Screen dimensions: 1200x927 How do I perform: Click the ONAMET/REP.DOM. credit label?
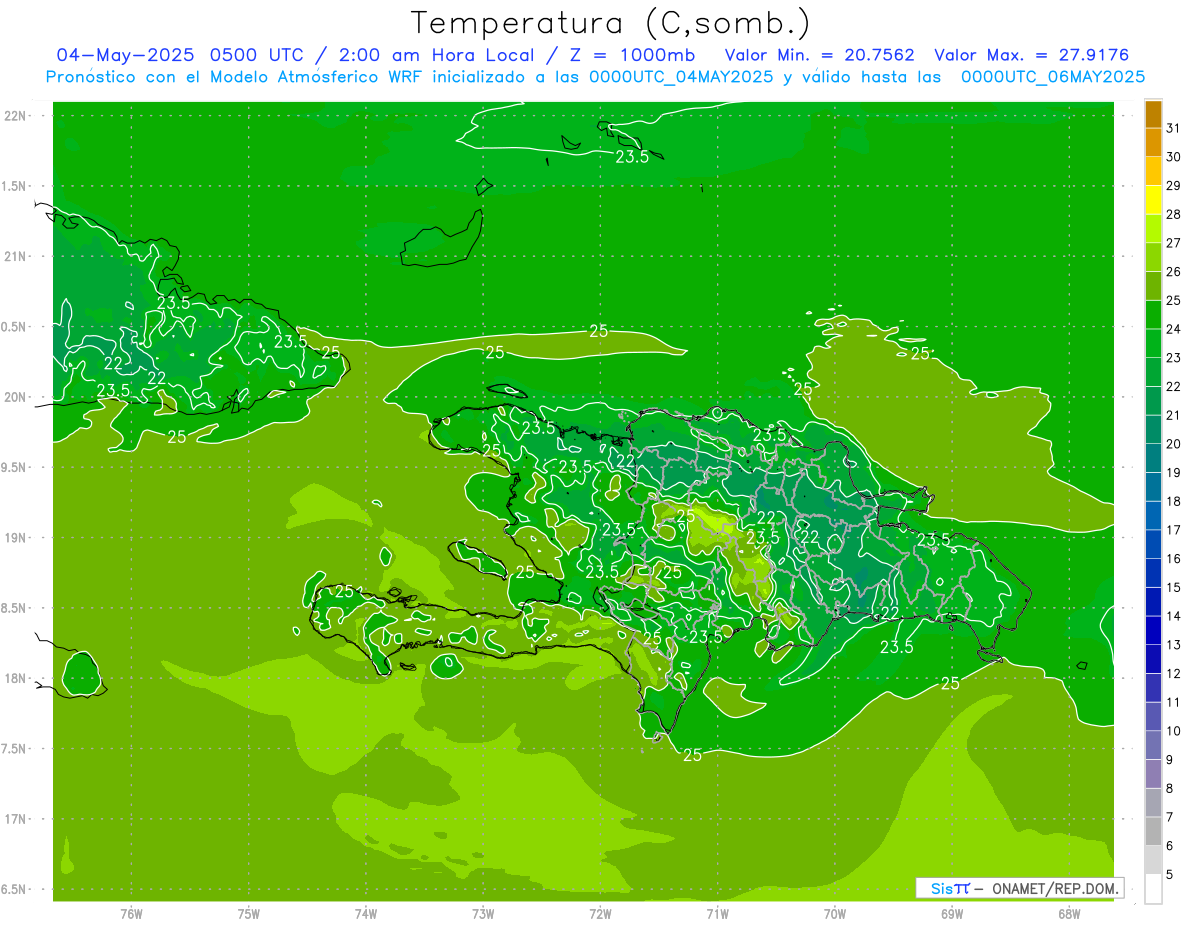[x=1057, y=888]
